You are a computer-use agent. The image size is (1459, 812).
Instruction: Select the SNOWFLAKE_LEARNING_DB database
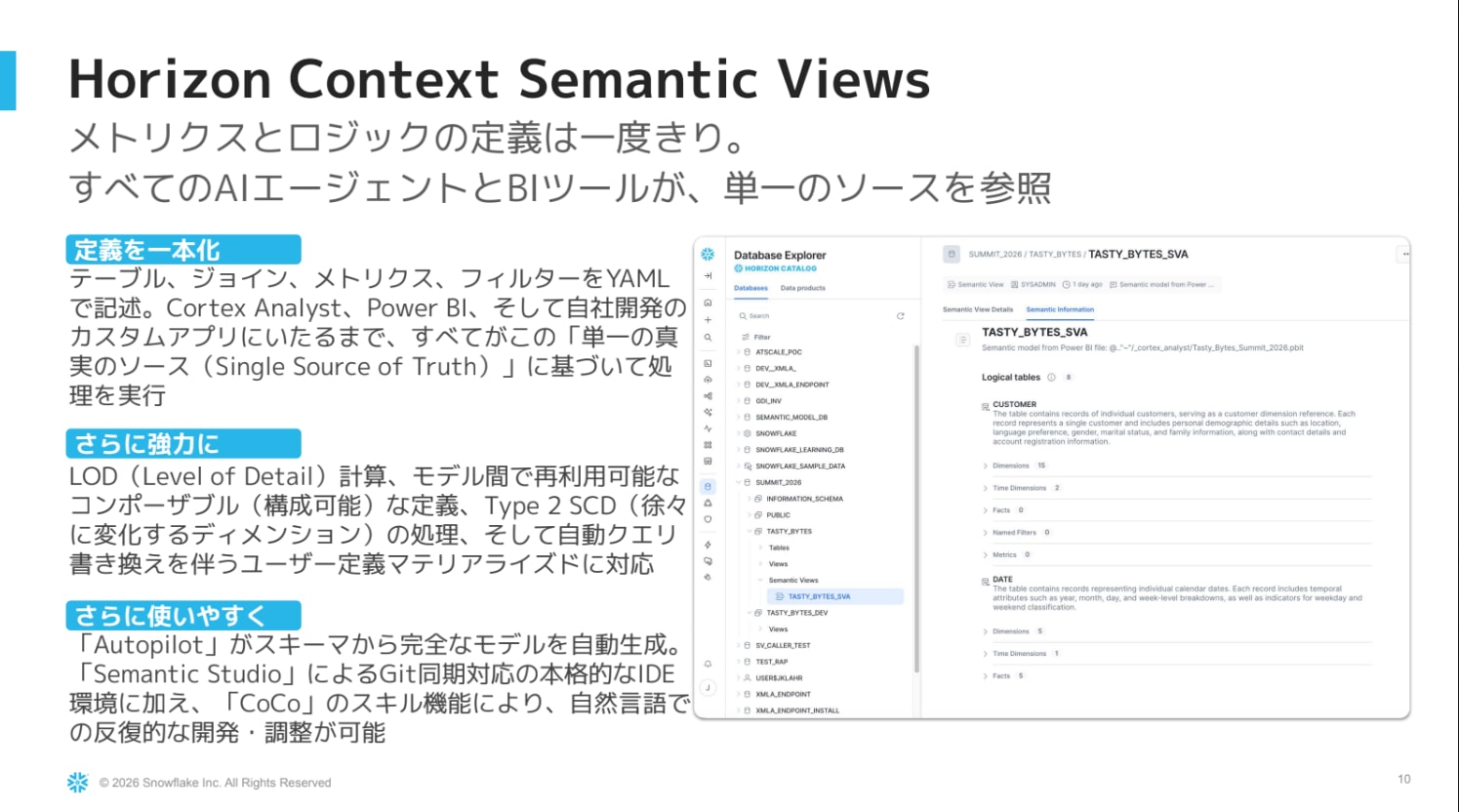799,450
